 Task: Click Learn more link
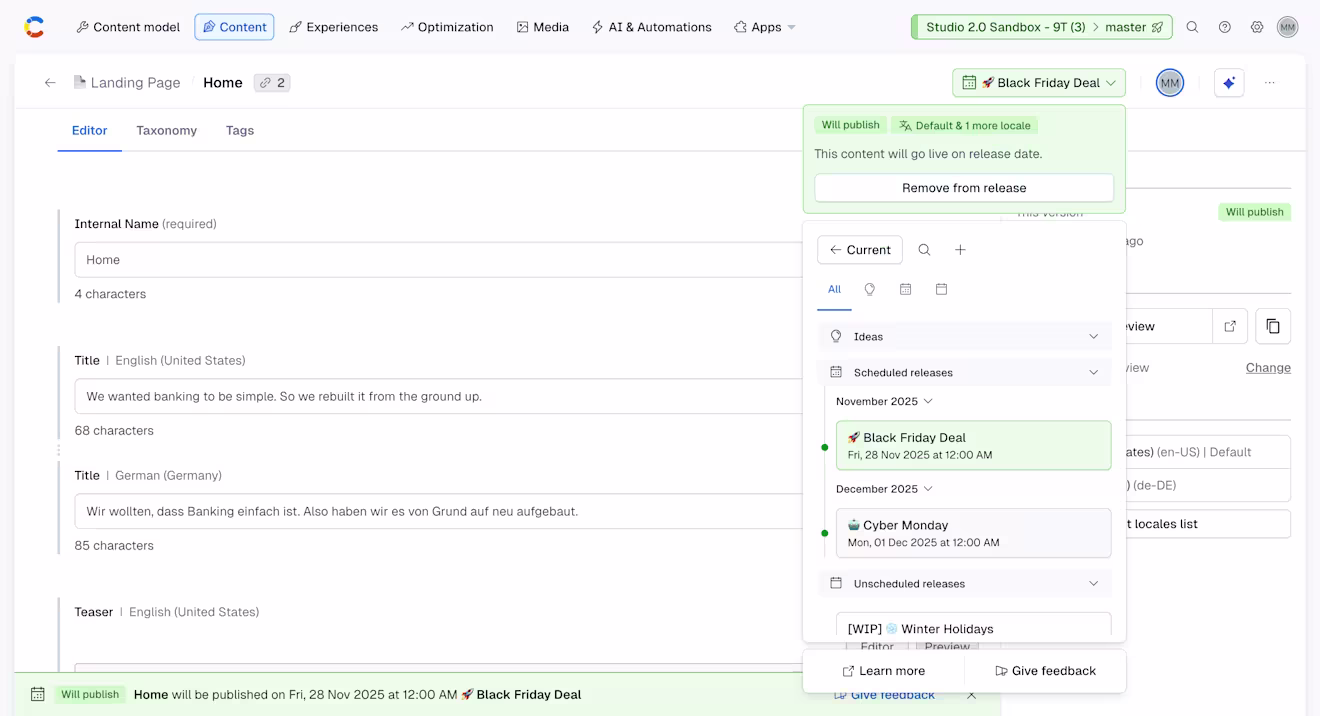click(x=884, y=672)
